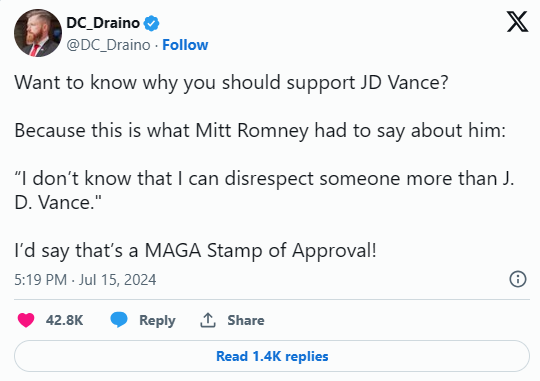Click the "D. Vance." continuation line

point(58,203)
